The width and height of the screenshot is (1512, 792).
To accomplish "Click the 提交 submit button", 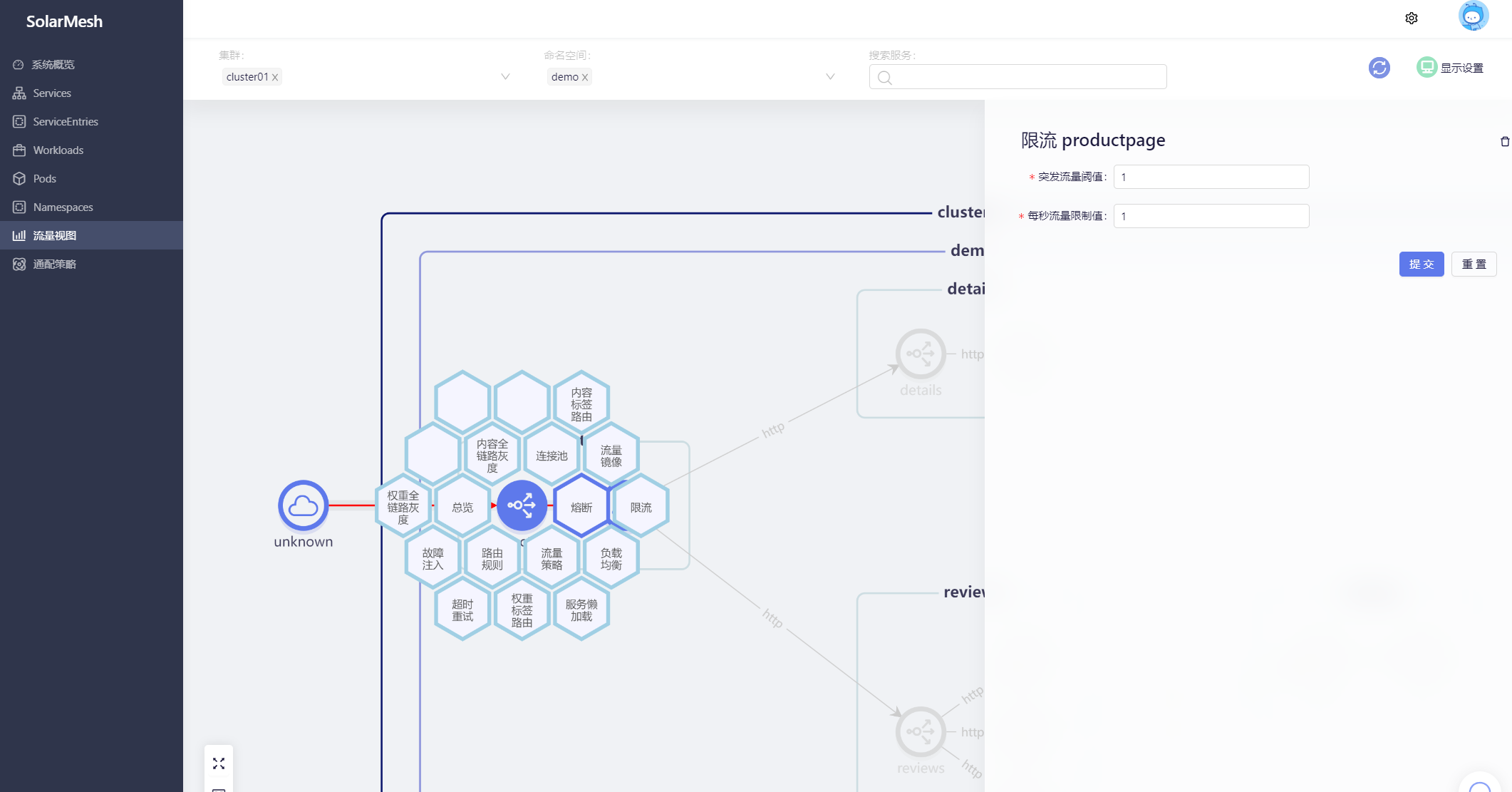I will 1422,264.
